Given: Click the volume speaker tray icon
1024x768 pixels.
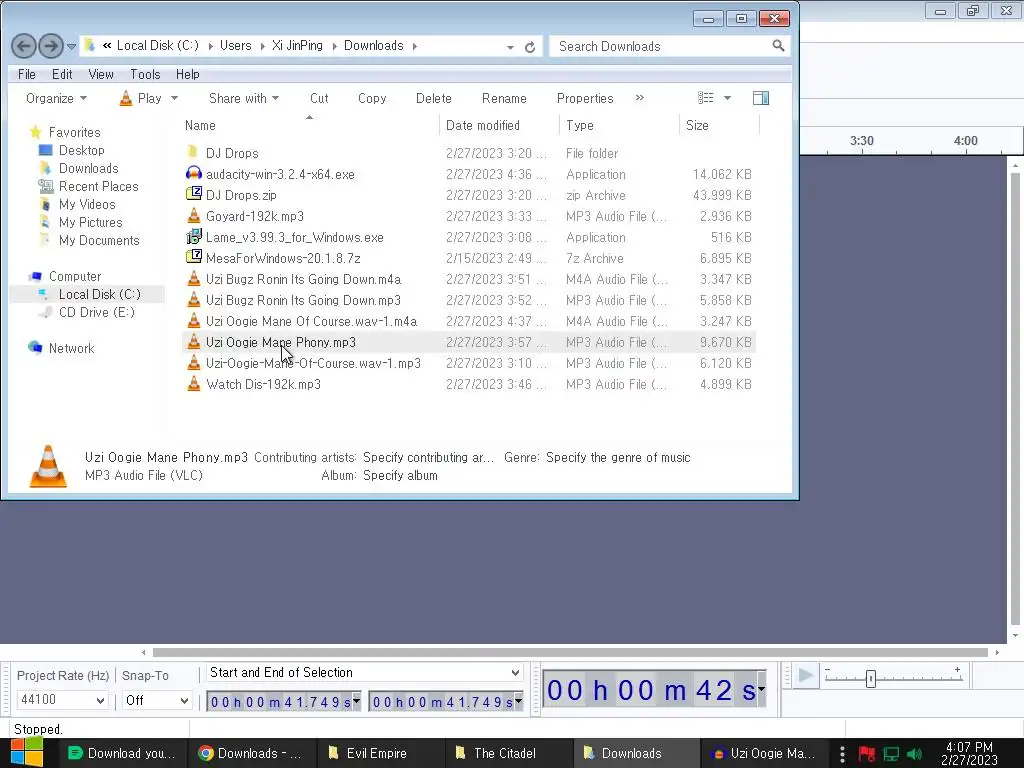Looking at the screenshot, I should tap(915, 754).
